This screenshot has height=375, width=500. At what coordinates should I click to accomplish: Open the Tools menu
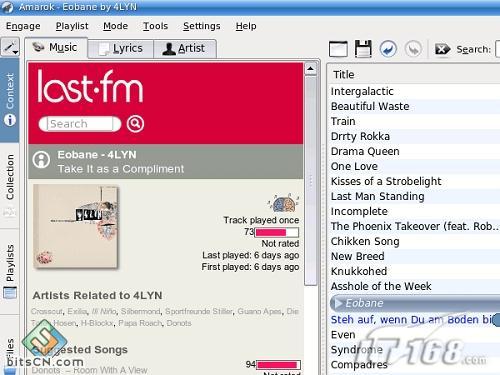coord(155,26)
